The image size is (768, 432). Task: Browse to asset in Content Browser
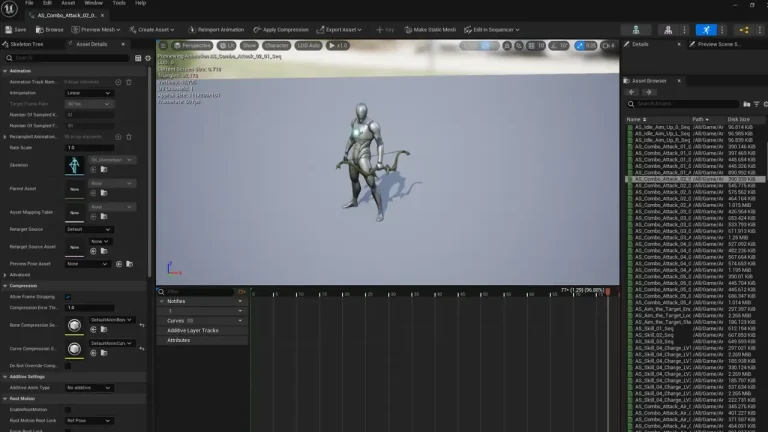tap(49, 30)
